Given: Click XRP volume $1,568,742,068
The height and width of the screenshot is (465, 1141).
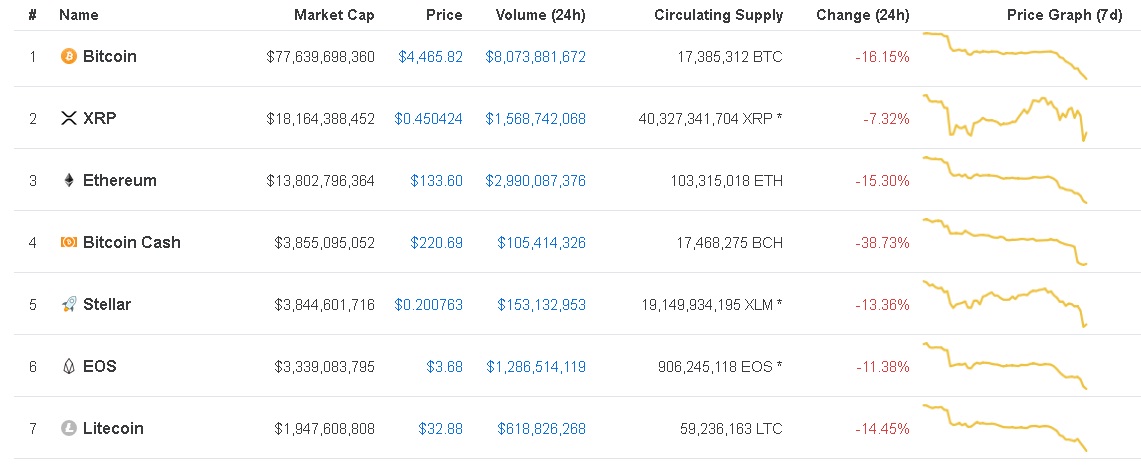Looking at the screenshot, I should (x=535, y=119).
